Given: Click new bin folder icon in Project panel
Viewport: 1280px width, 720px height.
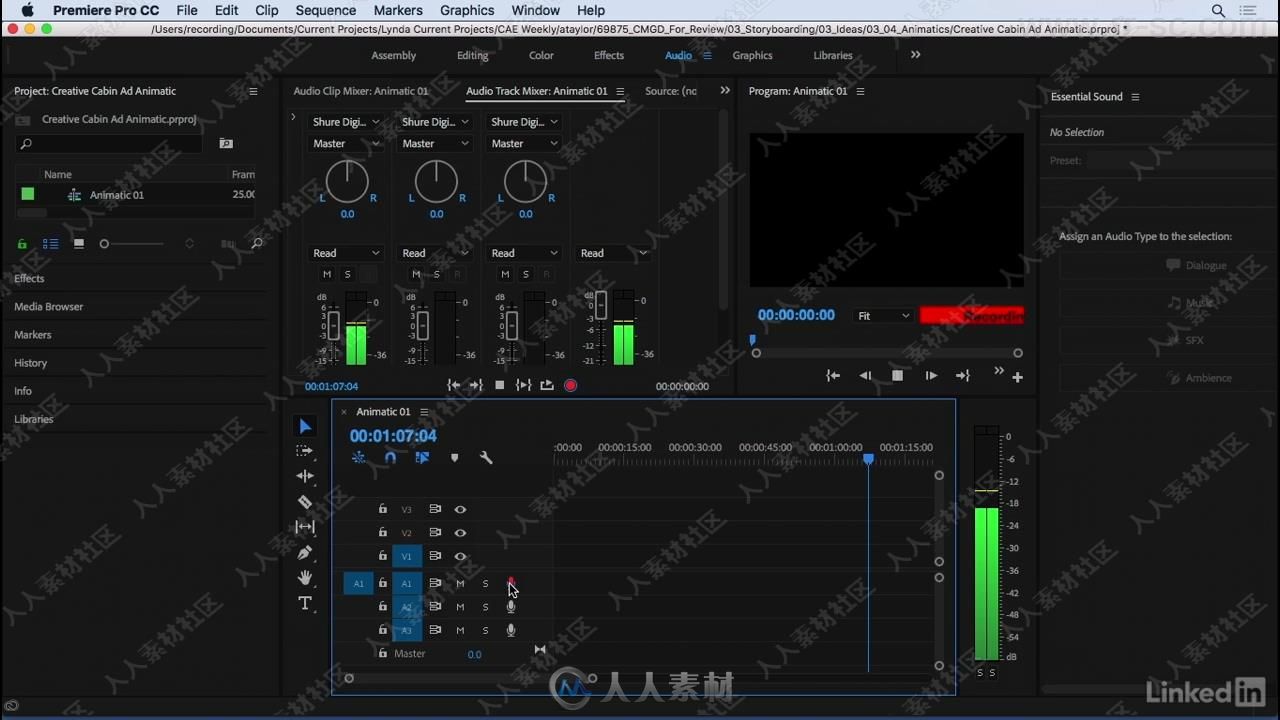Looking at the screenshot, I should (226, 144).
